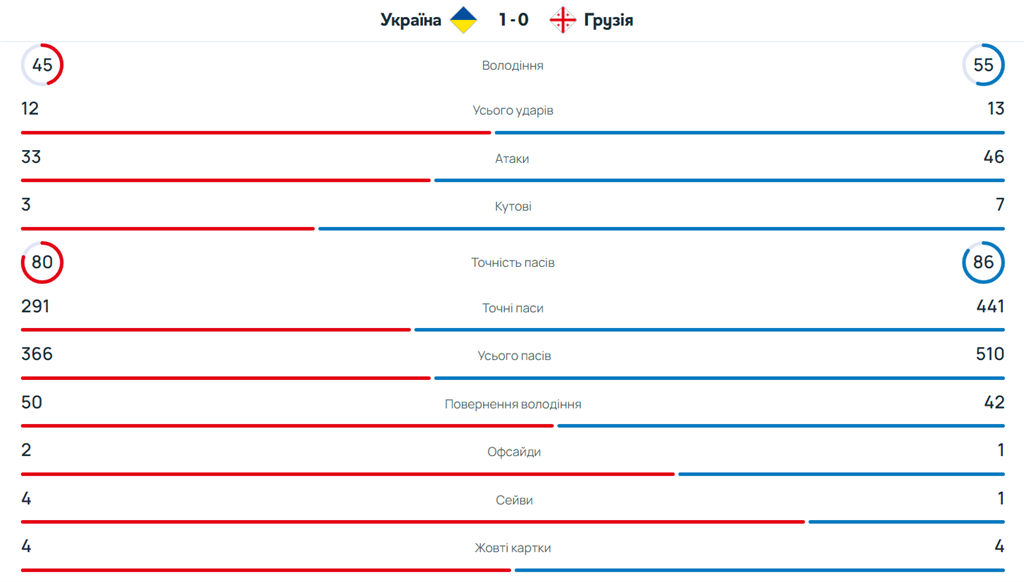Click Ukraine's 80 pass accuracy circle
1024x582 pixels.
tap(42, 263)
